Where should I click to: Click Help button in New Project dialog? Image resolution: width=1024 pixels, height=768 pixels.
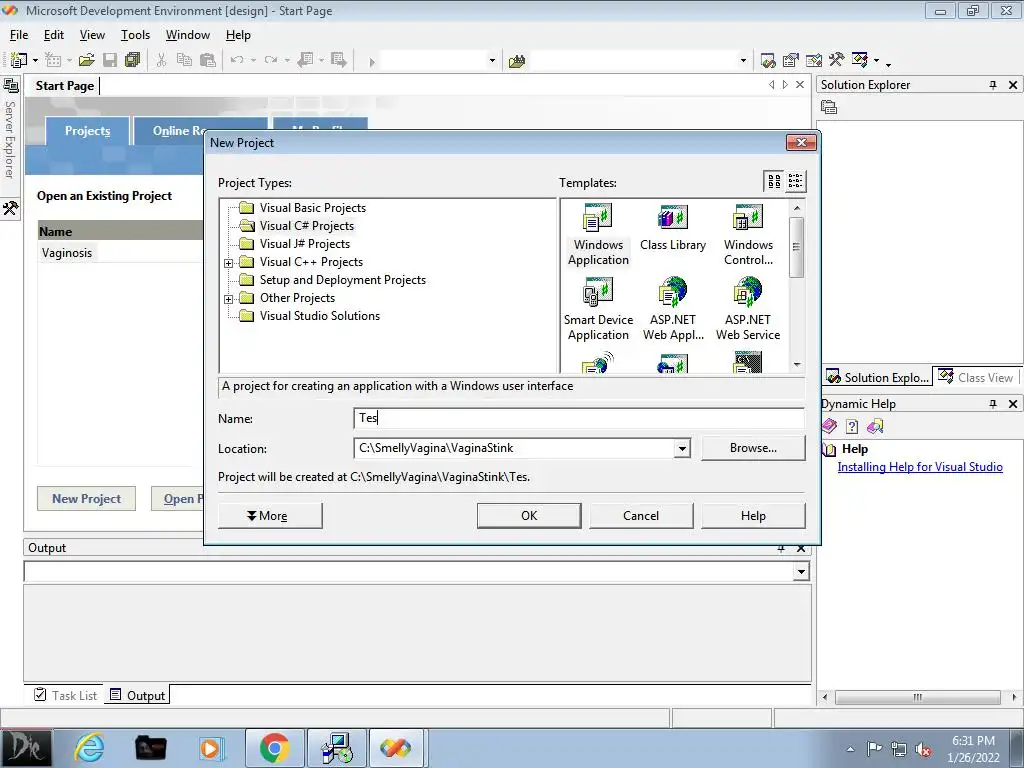click(753, 515)
